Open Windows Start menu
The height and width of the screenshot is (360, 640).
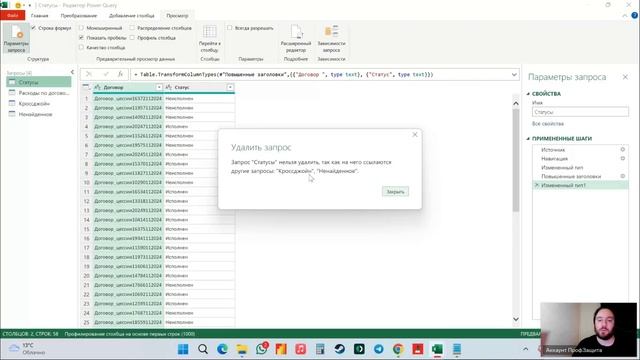(183, 349)
